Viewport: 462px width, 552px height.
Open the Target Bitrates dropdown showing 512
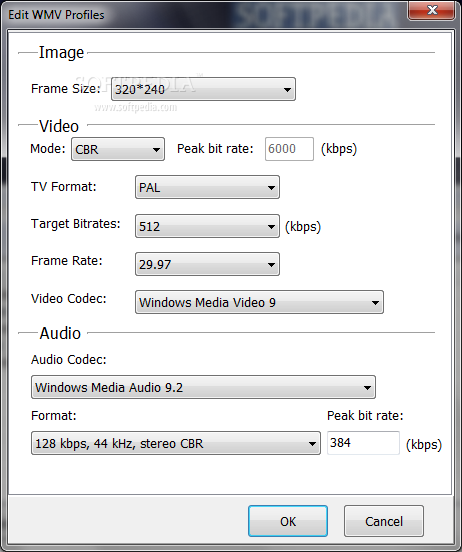(207, 226)
